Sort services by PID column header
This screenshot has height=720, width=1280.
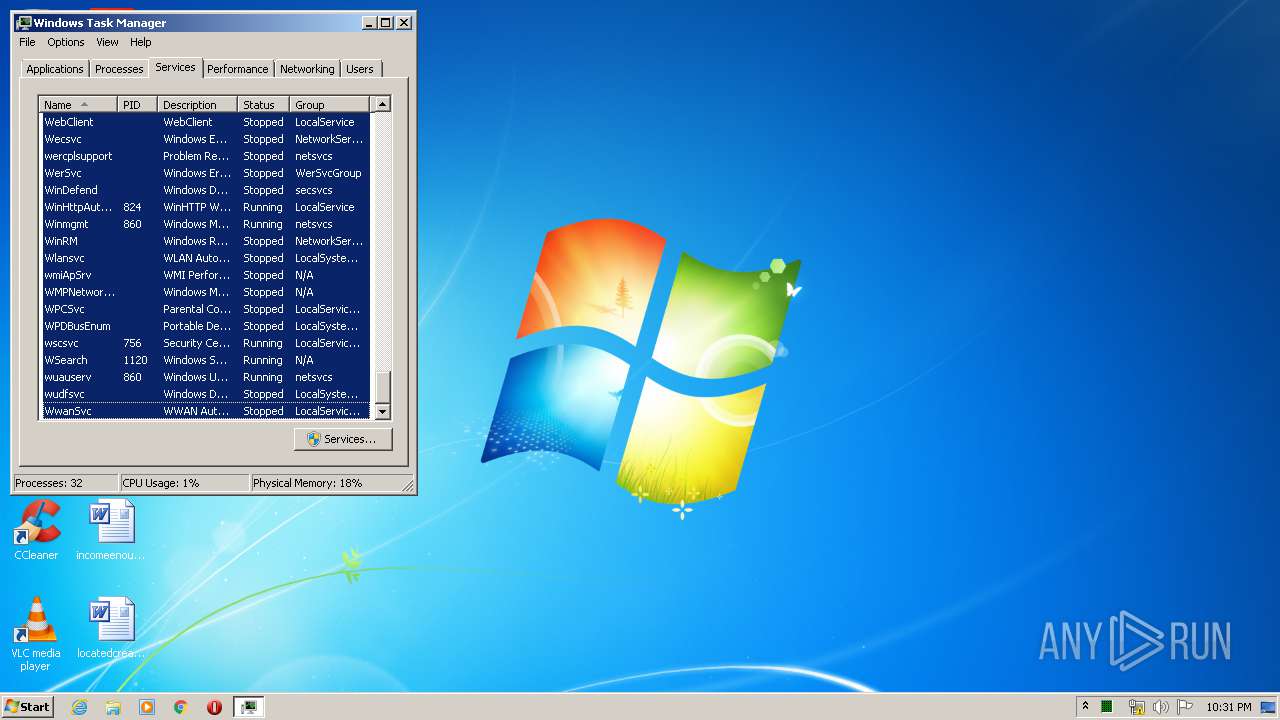(x=138, y=105)
